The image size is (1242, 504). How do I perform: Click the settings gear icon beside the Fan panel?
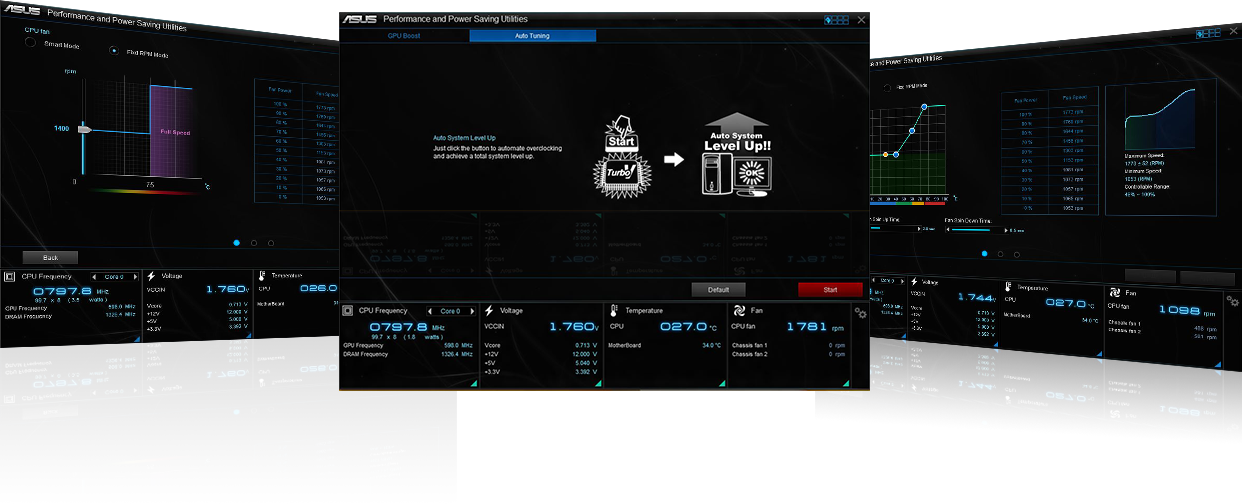click(861, 314)
